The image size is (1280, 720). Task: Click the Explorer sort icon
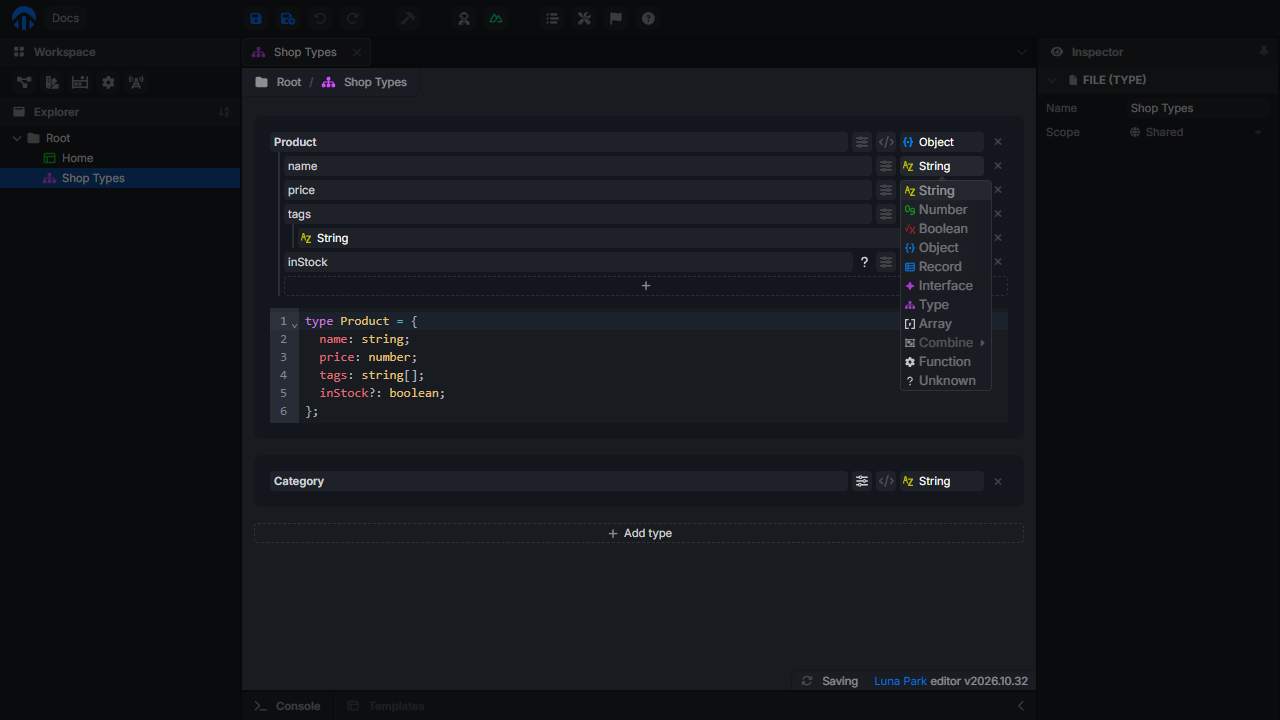(x=224, y=112)
